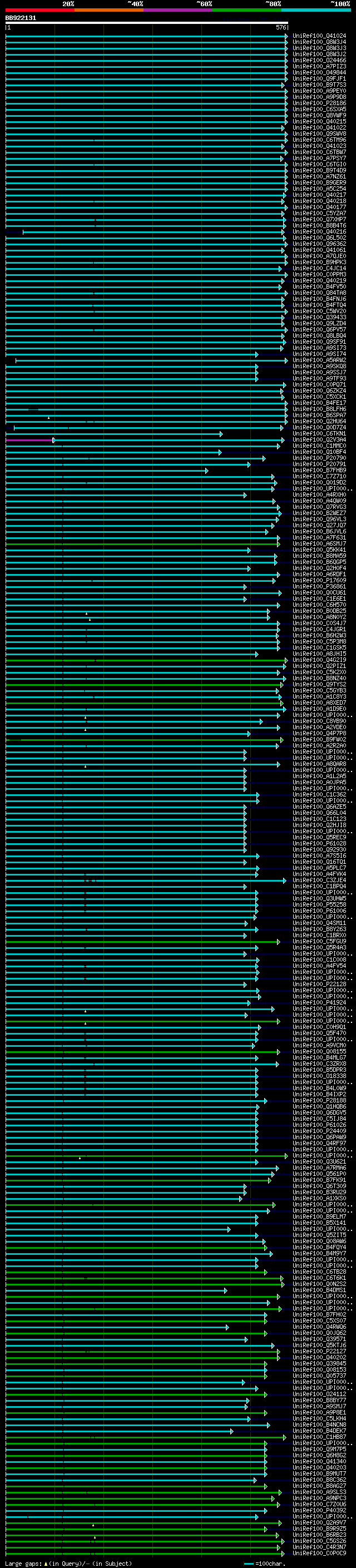Select hit label UniRef100_B7FK91

319,1180
